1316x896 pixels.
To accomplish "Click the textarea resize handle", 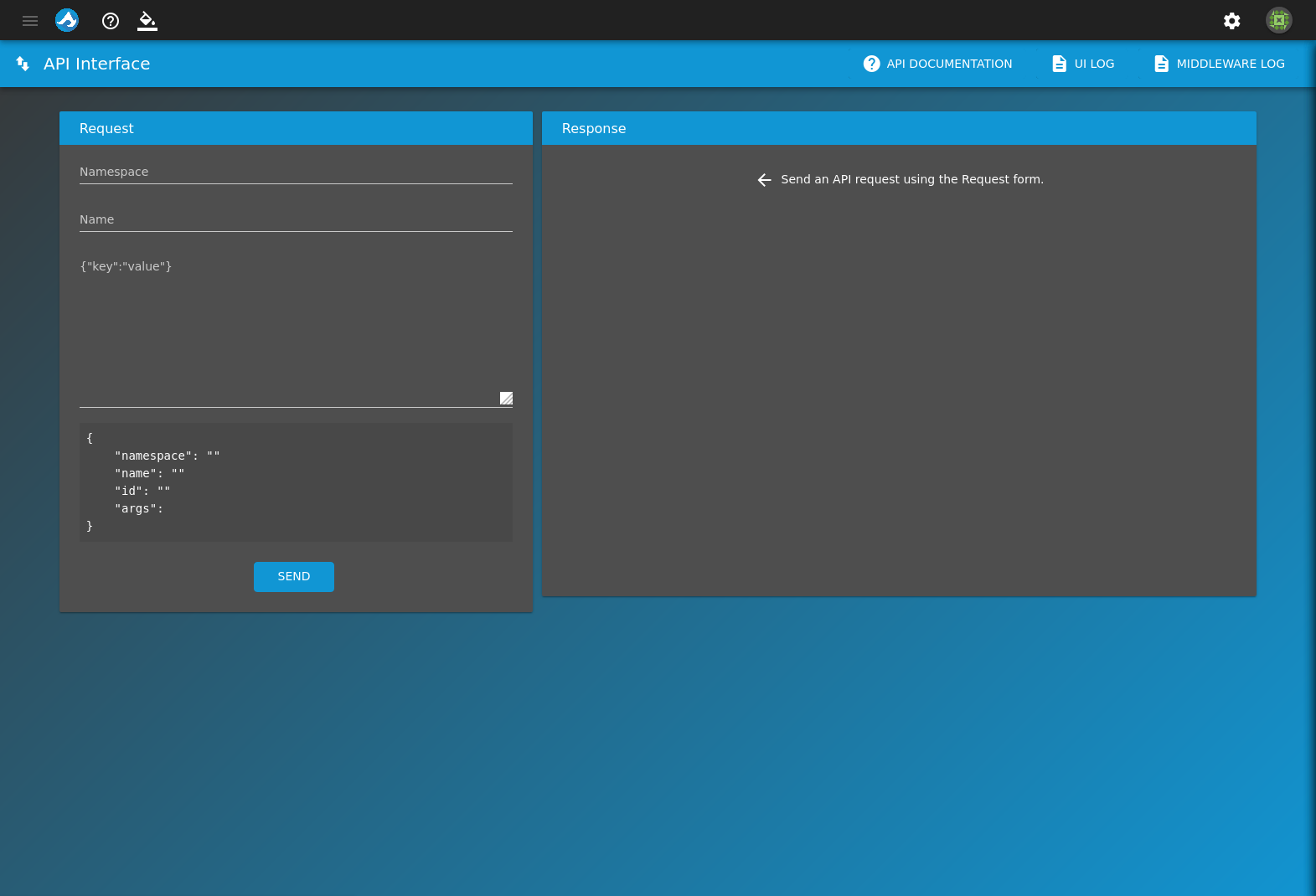I will 506,399.
